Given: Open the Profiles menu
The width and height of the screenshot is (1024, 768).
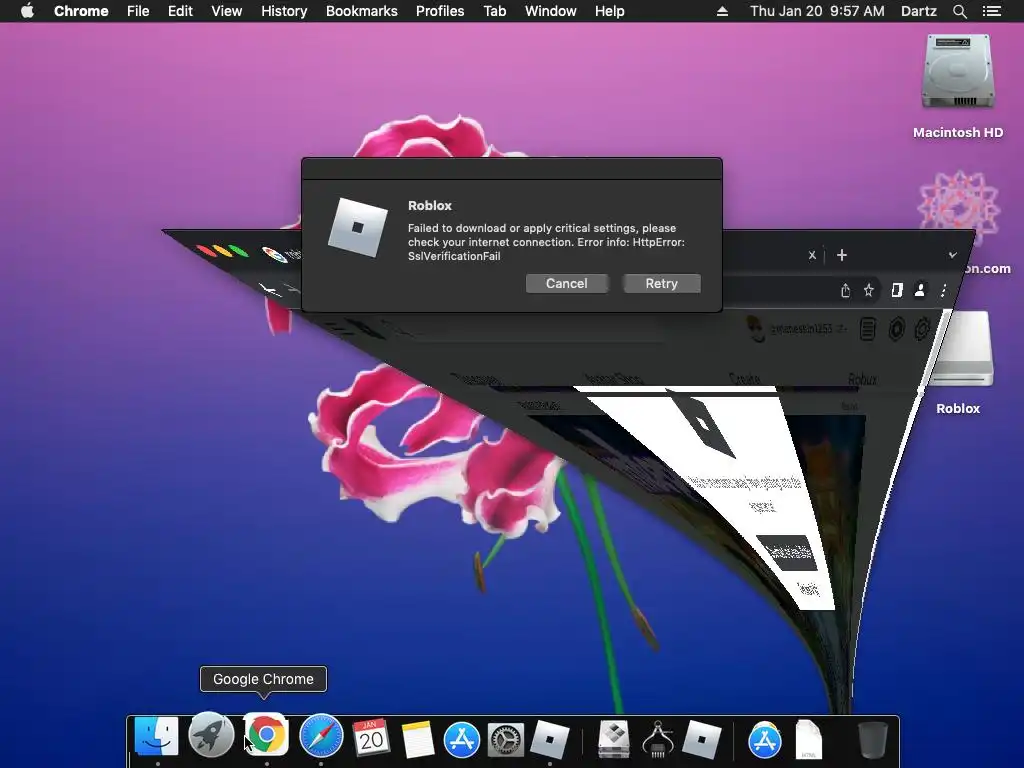Looking at the screenshot, I should pyautogui.click(x=440, y=11).
